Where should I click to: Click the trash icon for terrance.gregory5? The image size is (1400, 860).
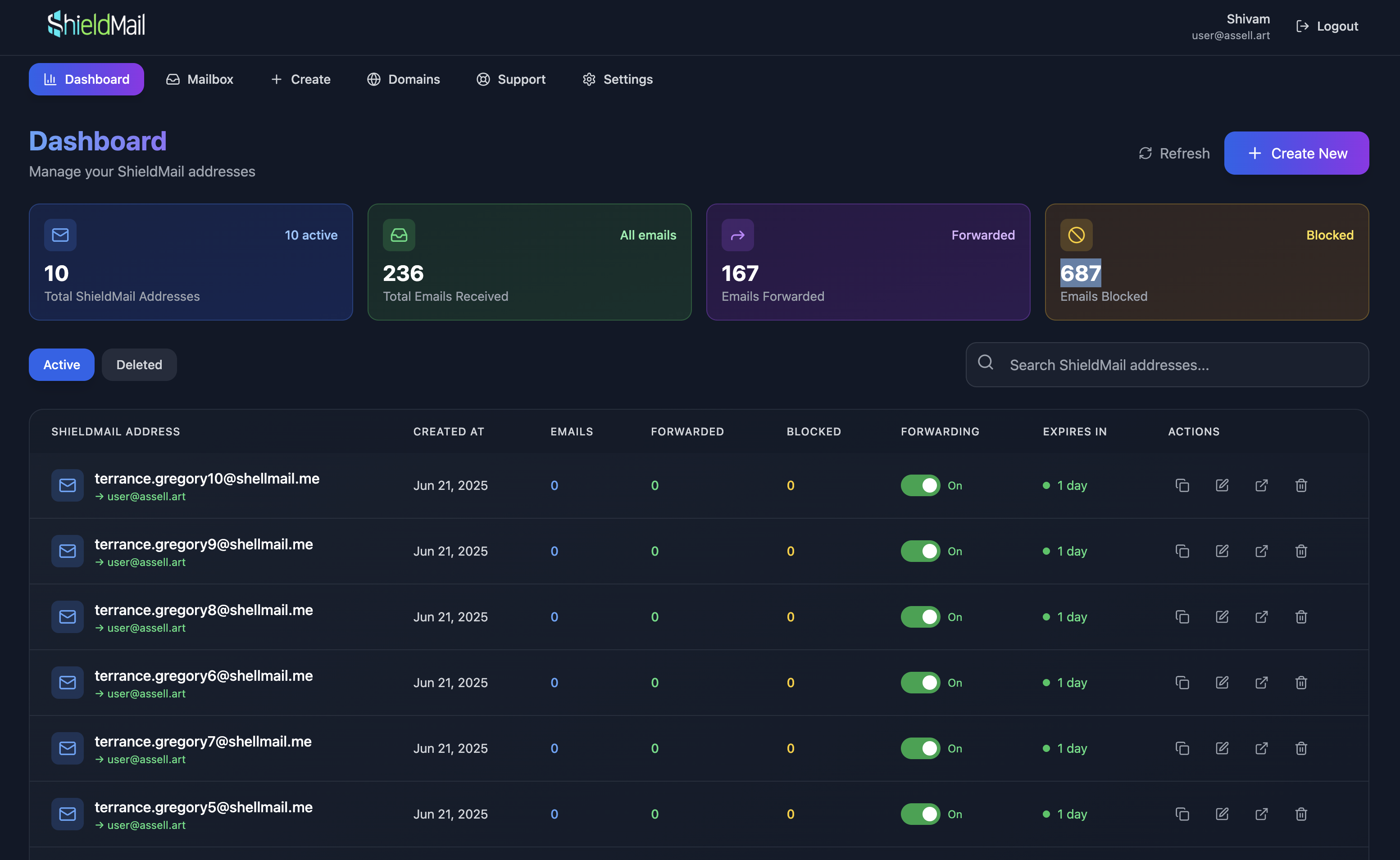click(x=1301, y=814)
